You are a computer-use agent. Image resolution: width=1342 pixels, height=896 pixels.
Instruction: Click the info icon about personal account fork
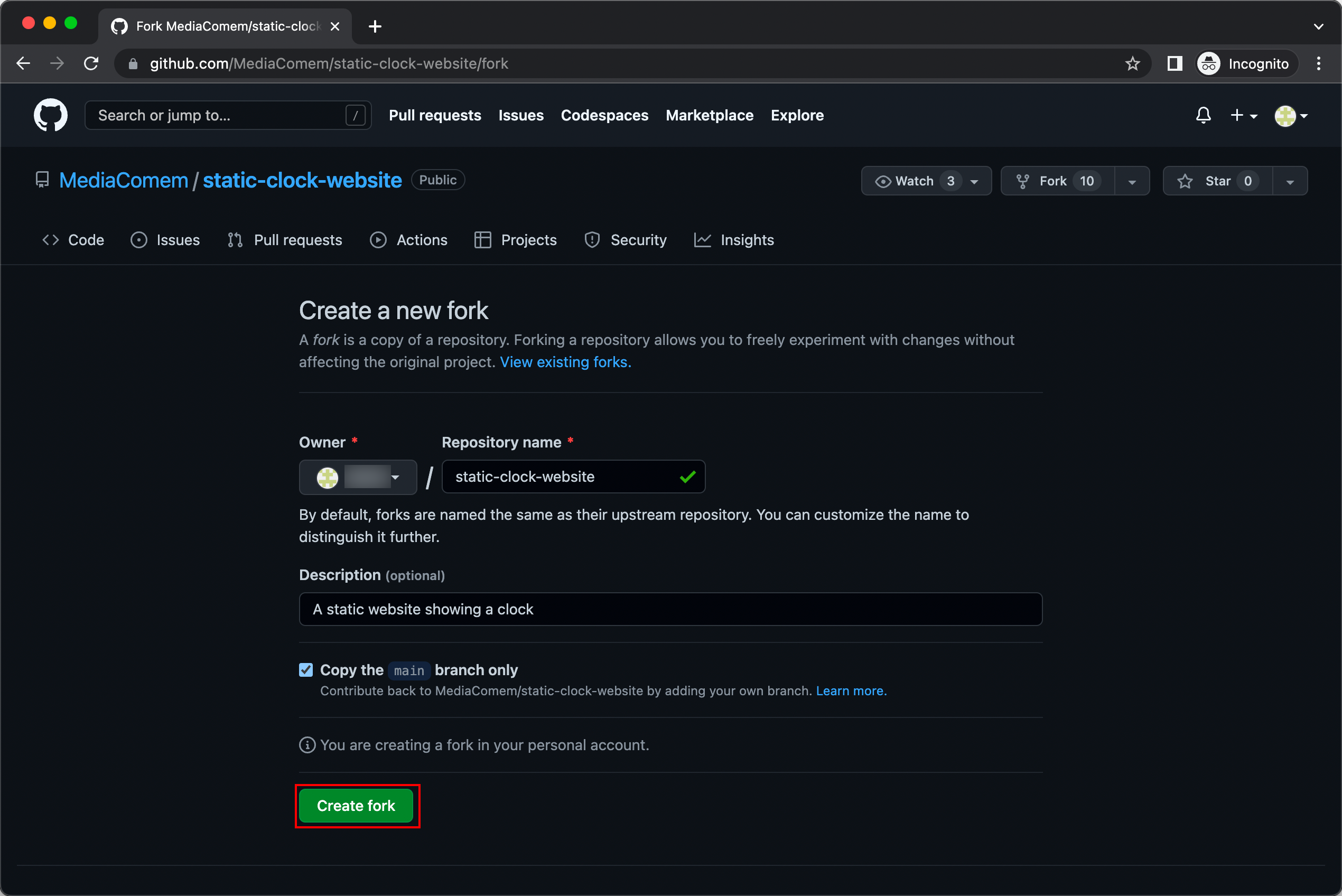click(307, 744)
